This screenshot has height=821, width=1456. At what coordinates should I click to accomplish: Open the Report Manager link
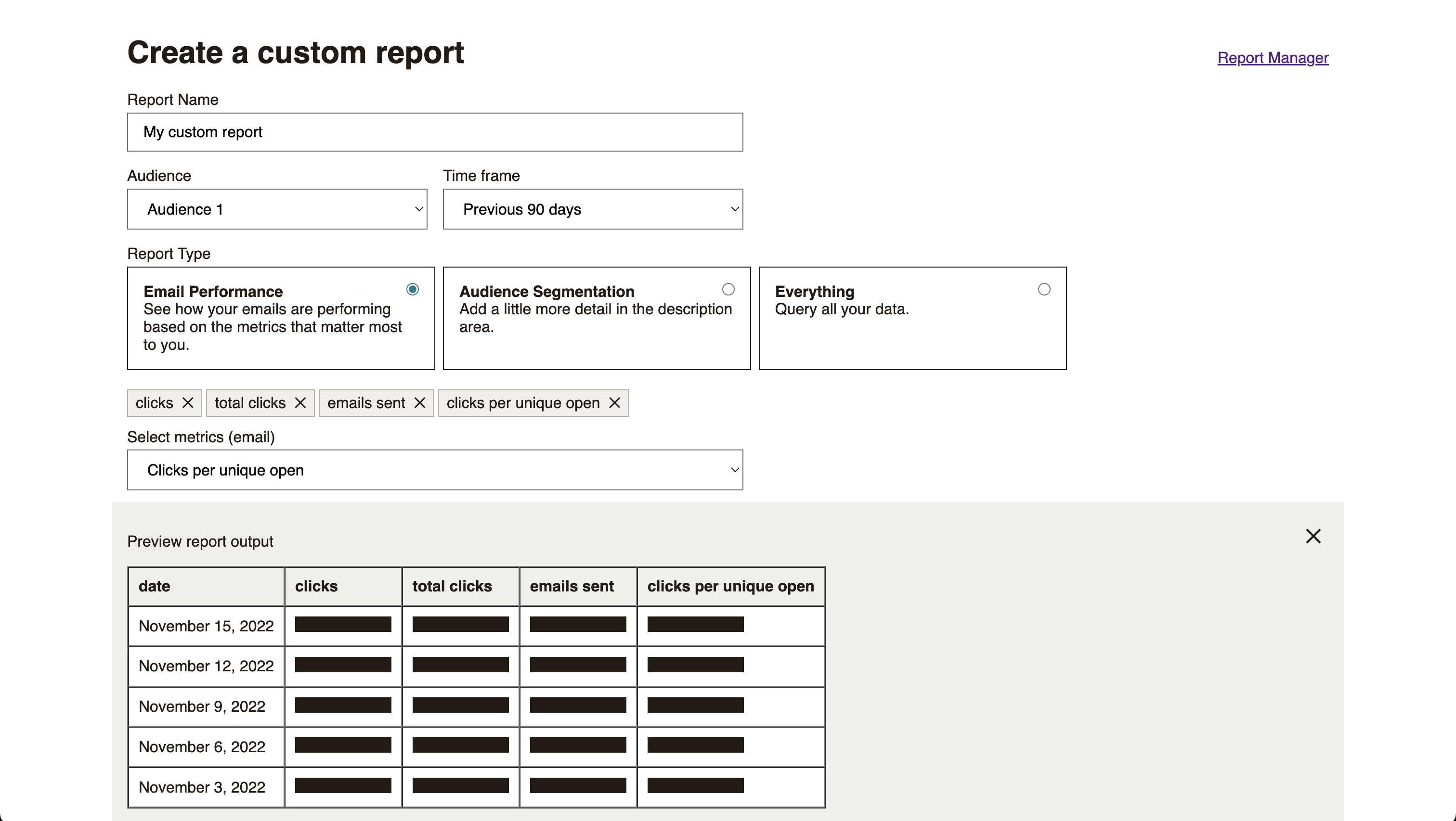click(x=1273, y=58)
